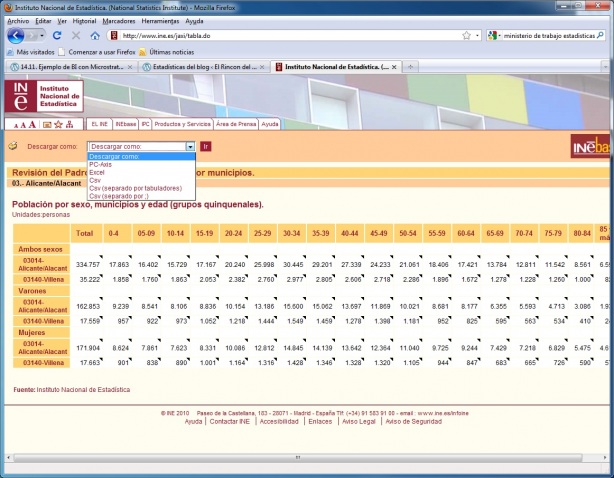Screen dimensions: 614x478
Task: Select PC-Axis option in dropdown list
Action: click(101, 164)
